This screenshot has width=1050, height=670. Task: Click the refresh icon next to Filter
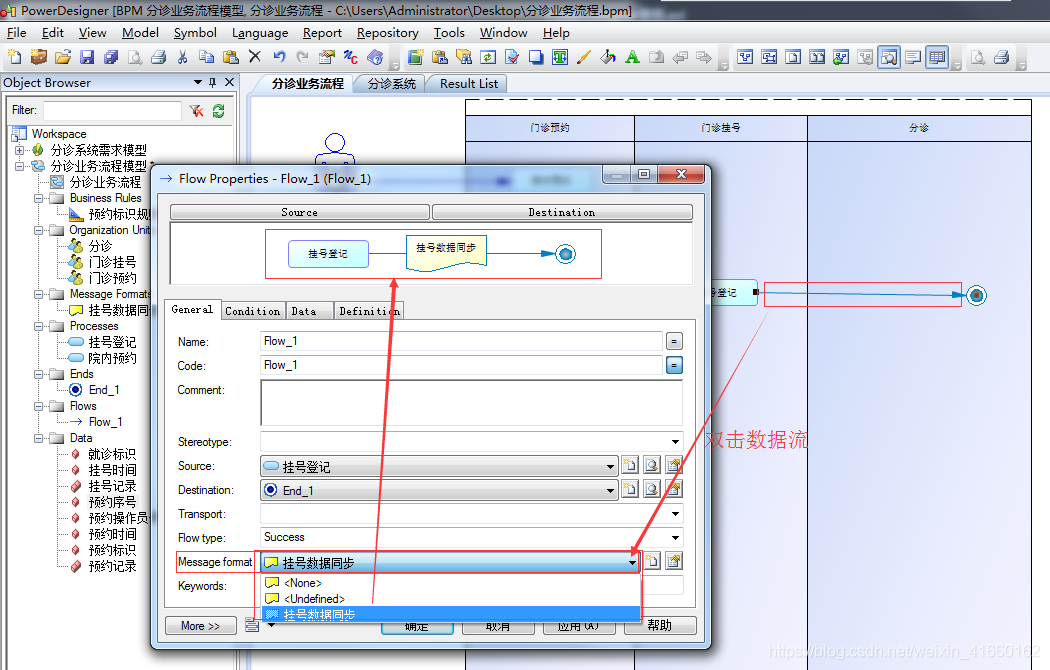(x=218, y=111)
